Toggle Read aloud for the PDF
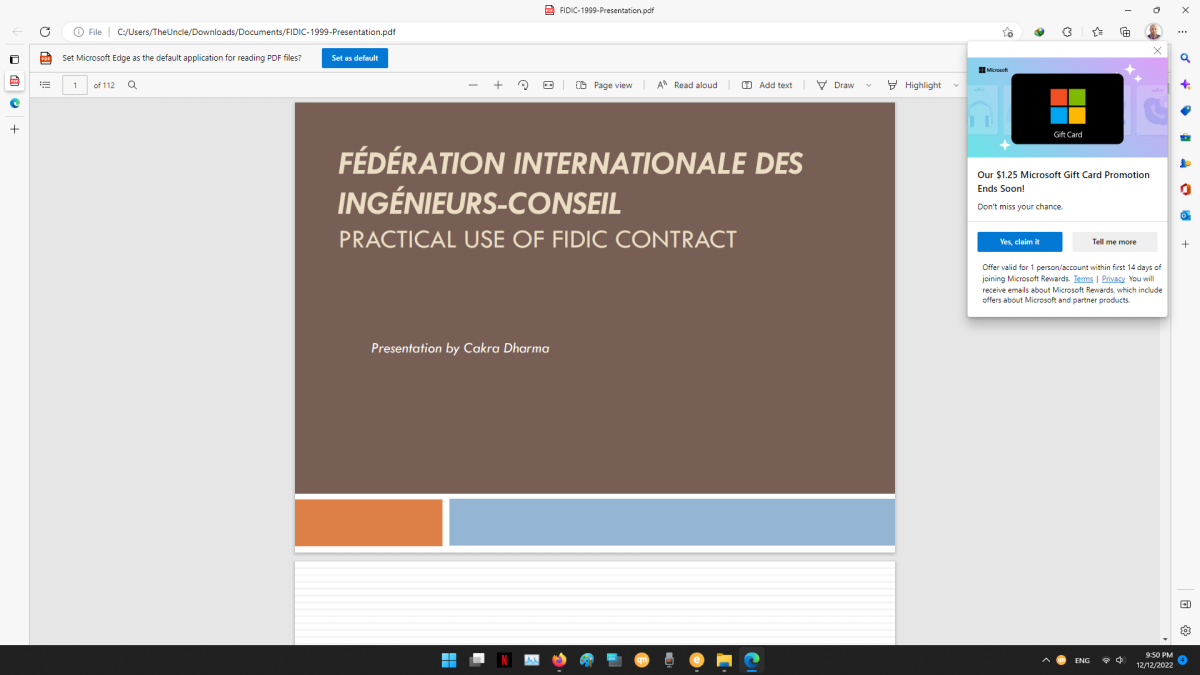 (x=687, y=85)
